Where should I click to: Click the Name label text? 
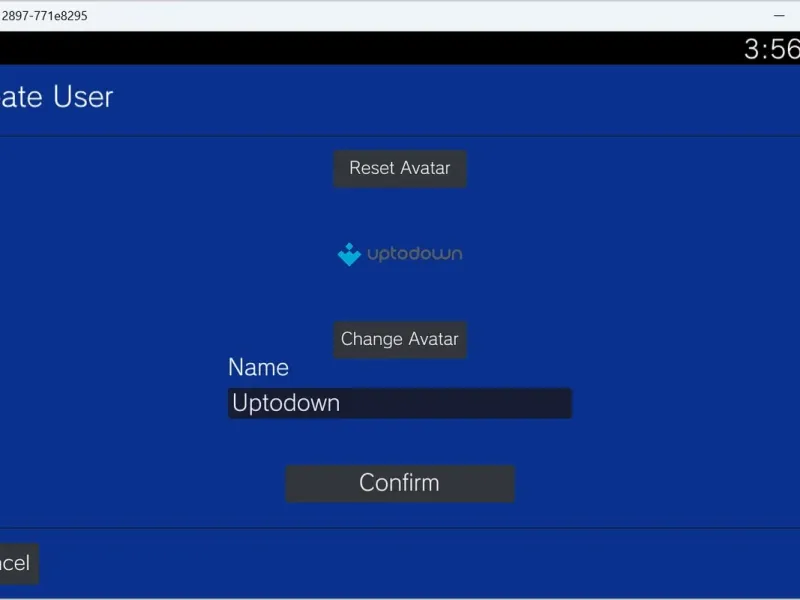click(258, 367)
